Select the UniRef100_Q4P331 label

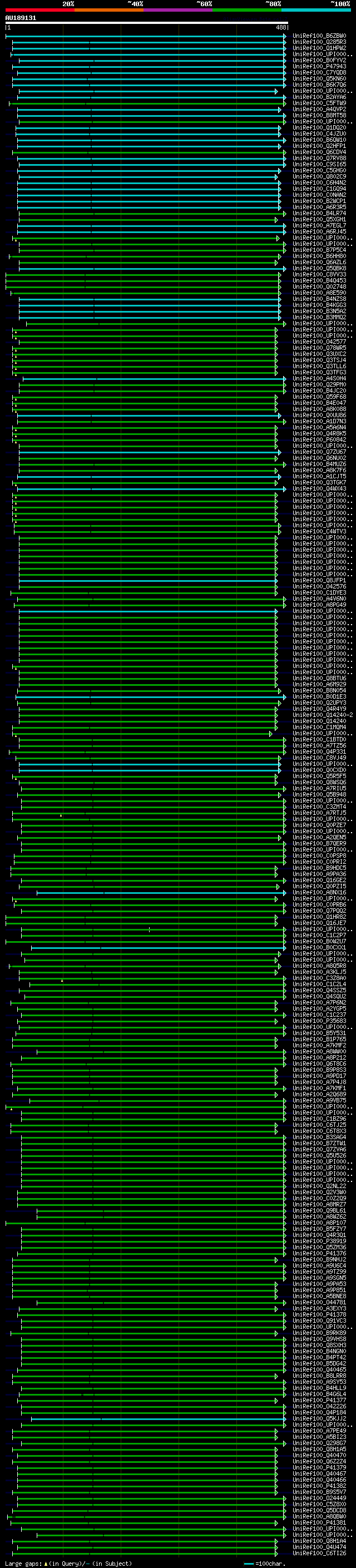click(319, 752)
